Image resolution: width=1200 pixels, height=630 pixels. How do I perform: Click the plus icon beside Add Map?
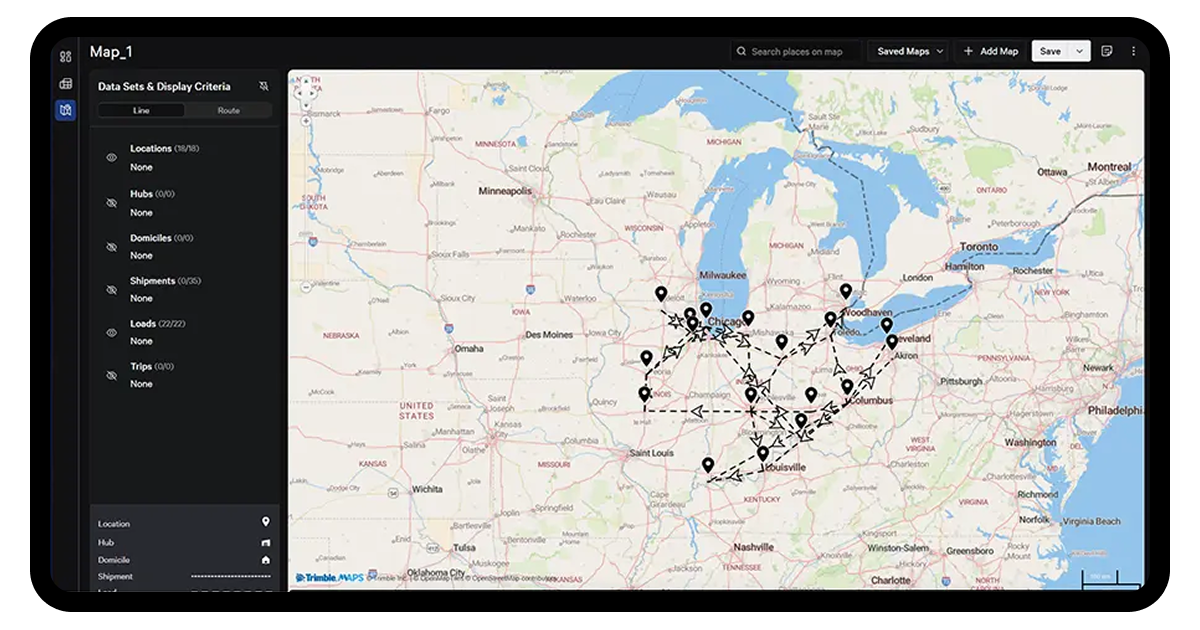click(968, 51)
